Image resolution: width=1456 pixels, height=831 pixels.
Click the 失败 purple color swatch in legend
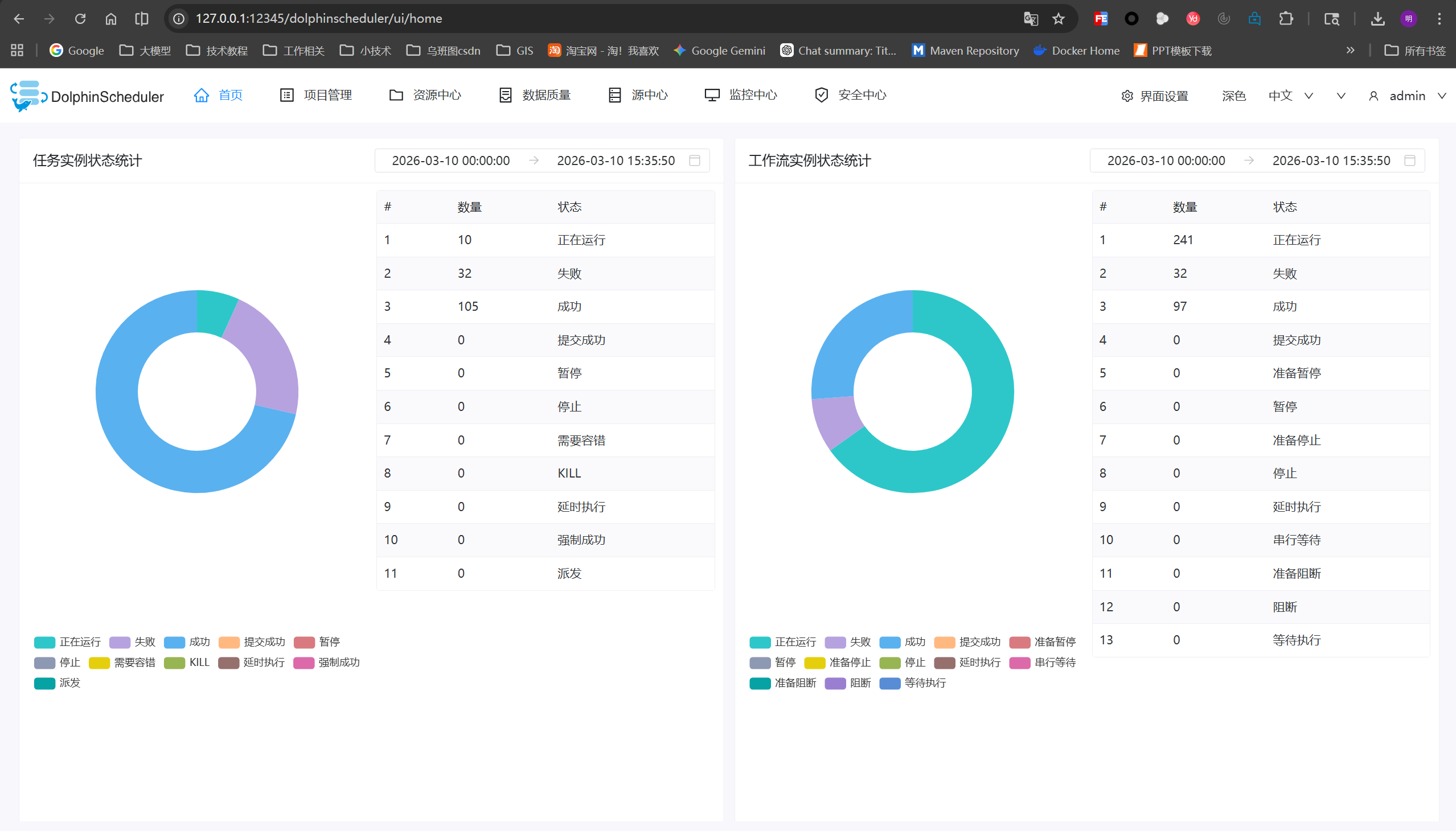119,641
